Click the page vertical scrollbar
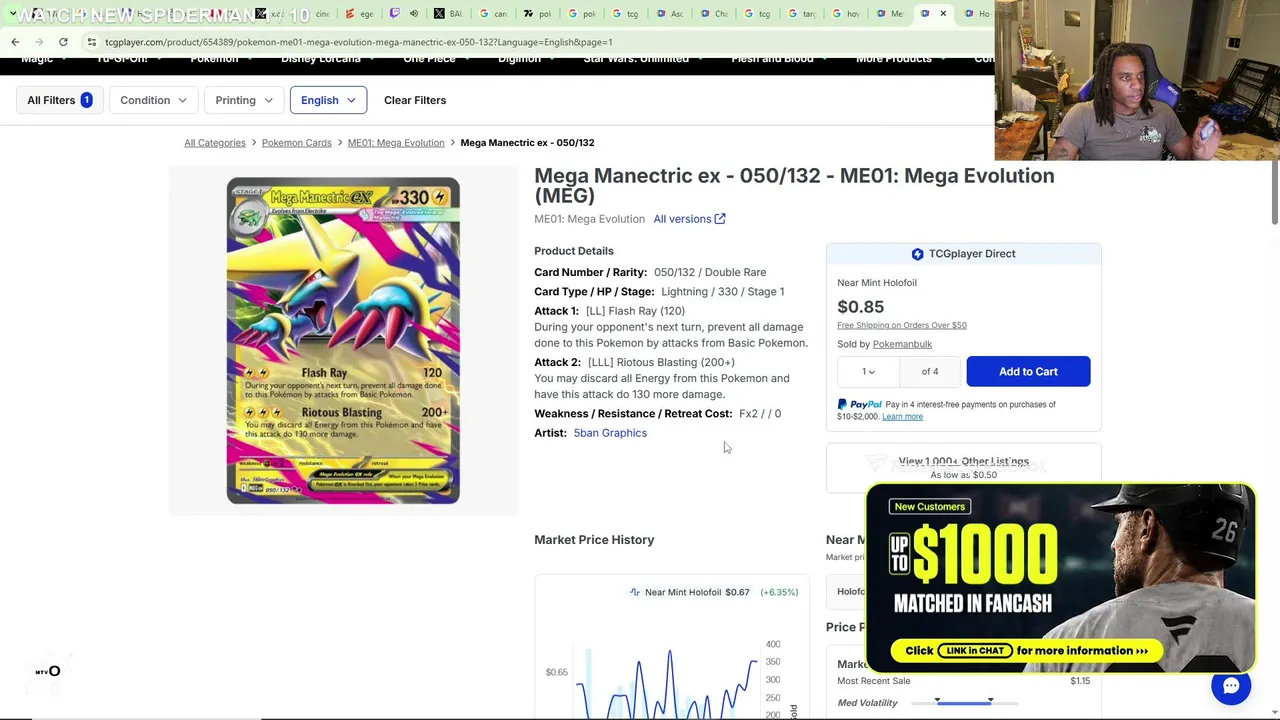This screenshot has height=720, width=1280. point(1274,190)
